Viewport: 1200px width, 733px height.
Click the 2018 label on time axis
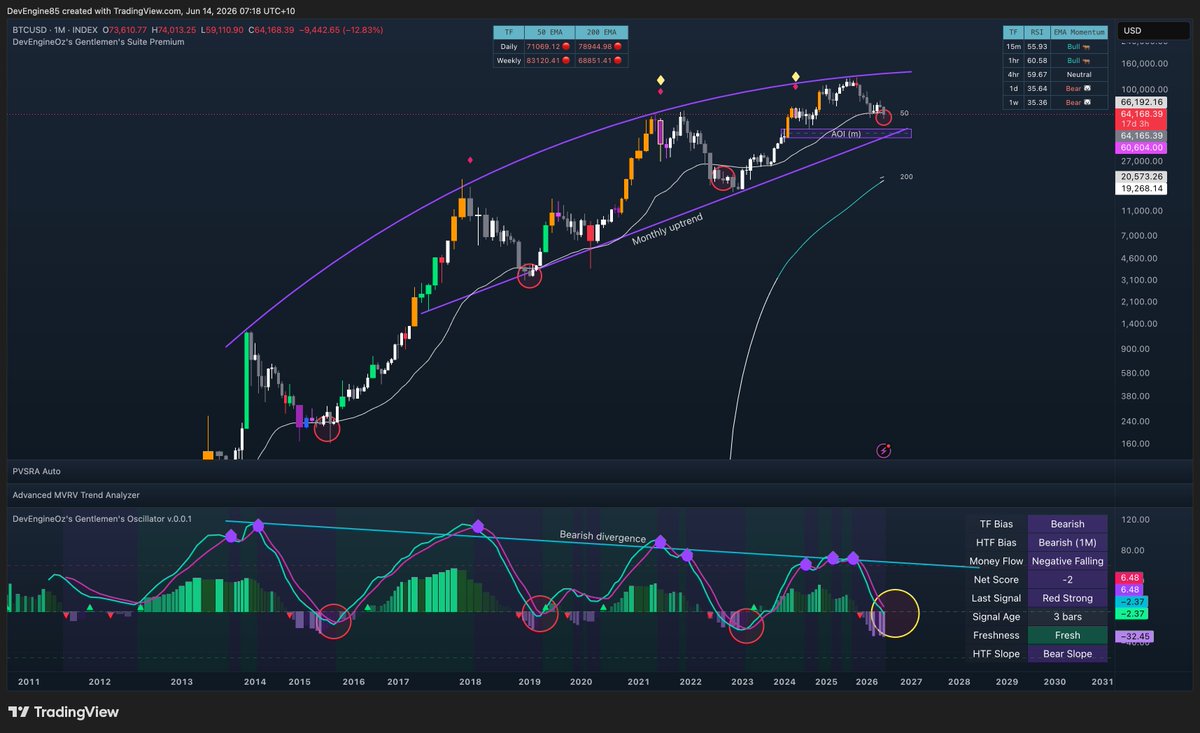(470, 681)
